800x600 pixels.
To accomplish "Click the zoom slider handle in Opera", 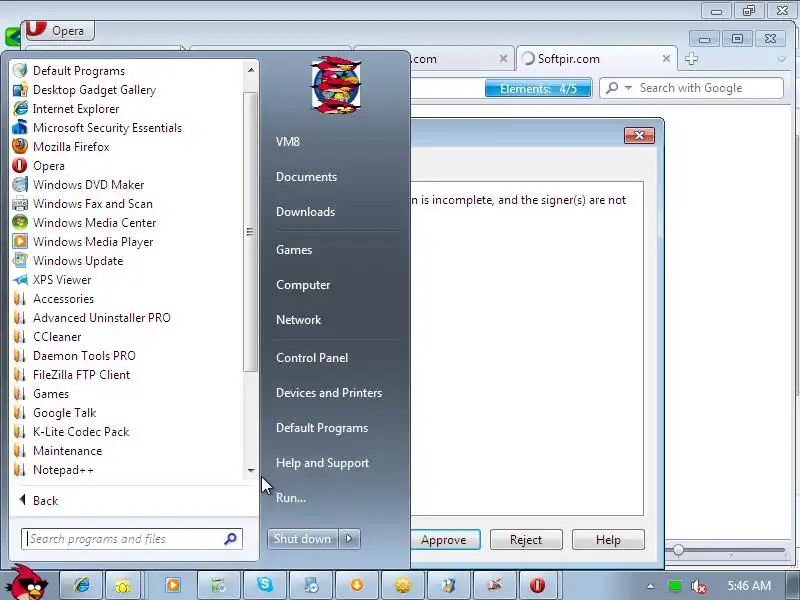I will [678, 550].
